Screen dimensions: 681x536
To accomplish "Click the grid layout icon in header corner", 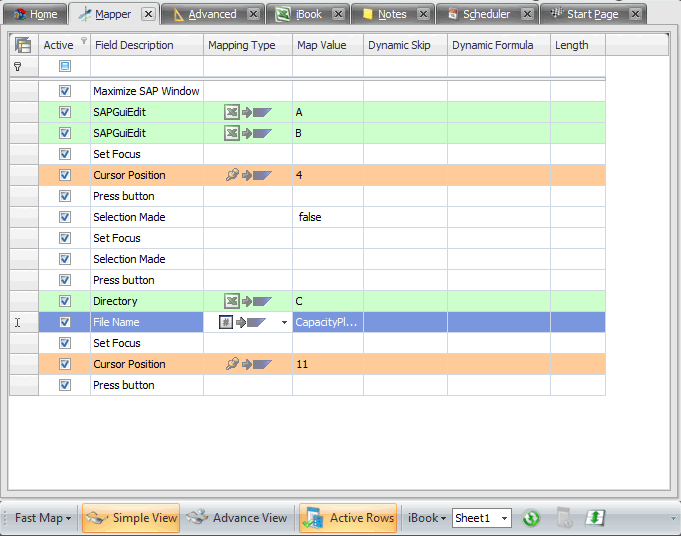I will [x=23, y=45].
